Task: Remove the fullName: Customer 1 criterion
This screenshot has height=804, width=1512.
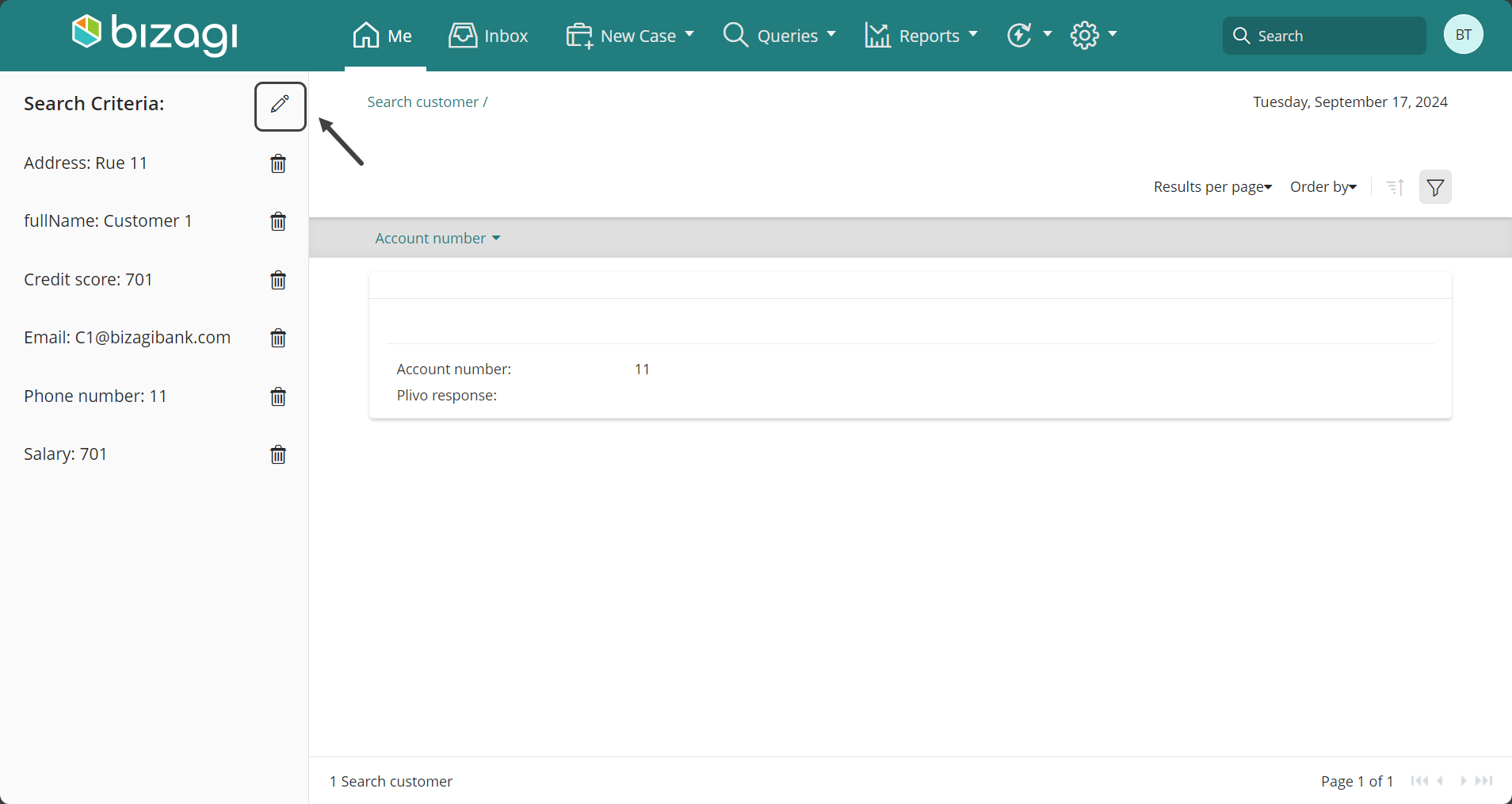Action: (x=278, y=221)
